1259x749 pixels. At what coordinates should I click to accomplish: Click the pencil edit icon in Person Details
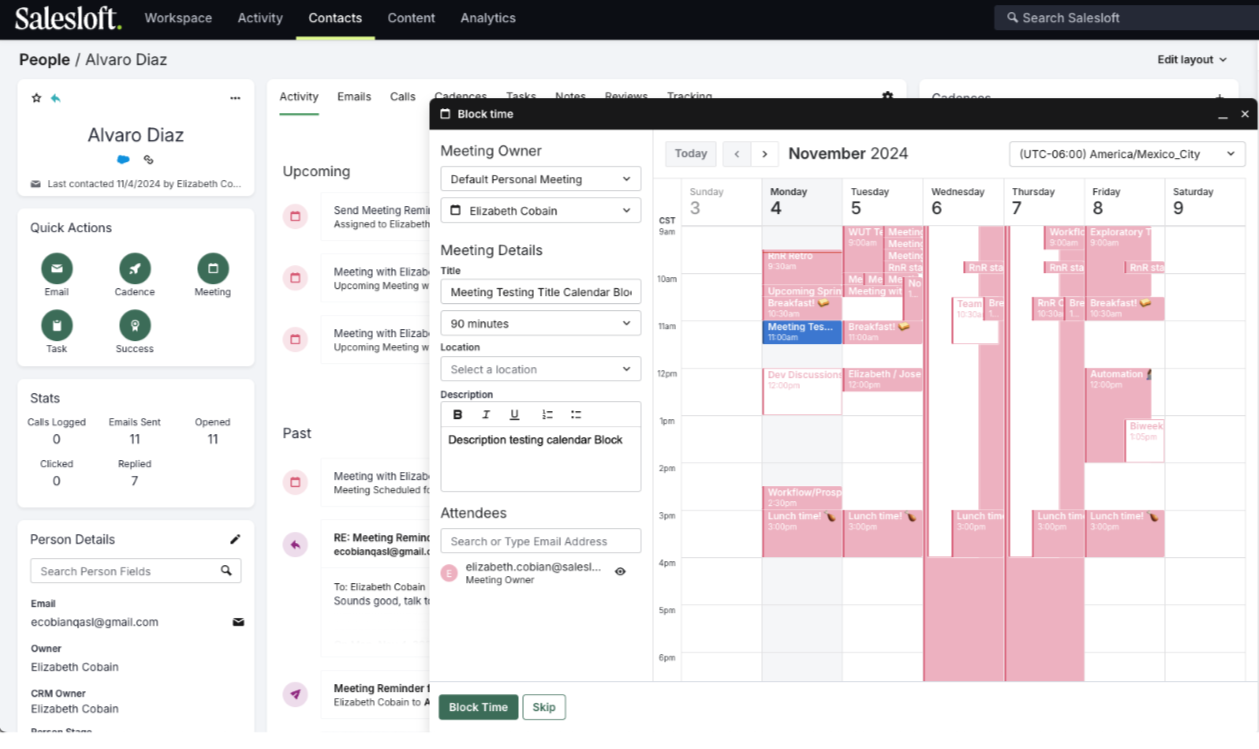point(235,539)
